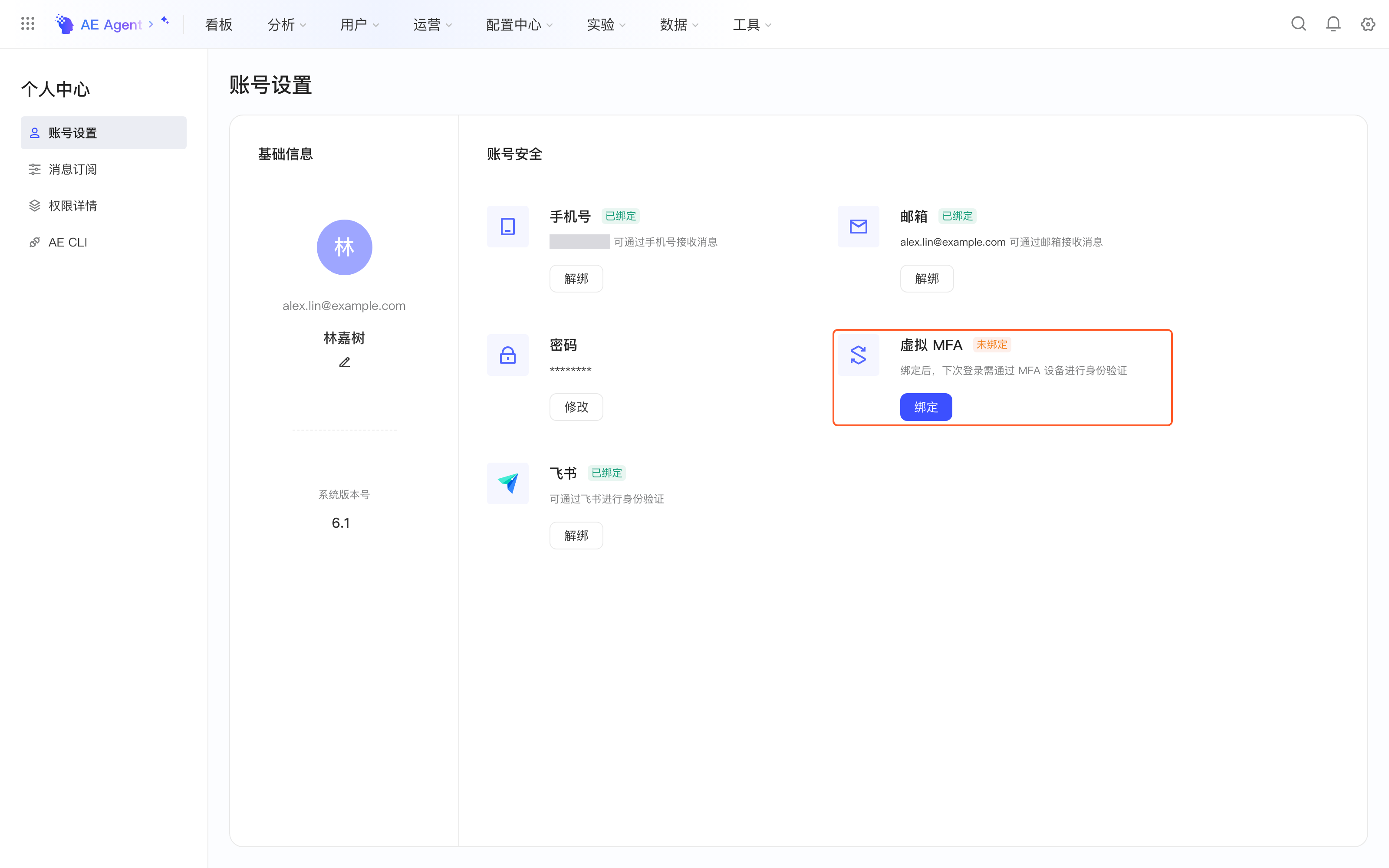Click 修改 button under 密码
Image resolution: width=1389 pixels, height=868 pixels.
pyautogui.click(x=576, y=407)
